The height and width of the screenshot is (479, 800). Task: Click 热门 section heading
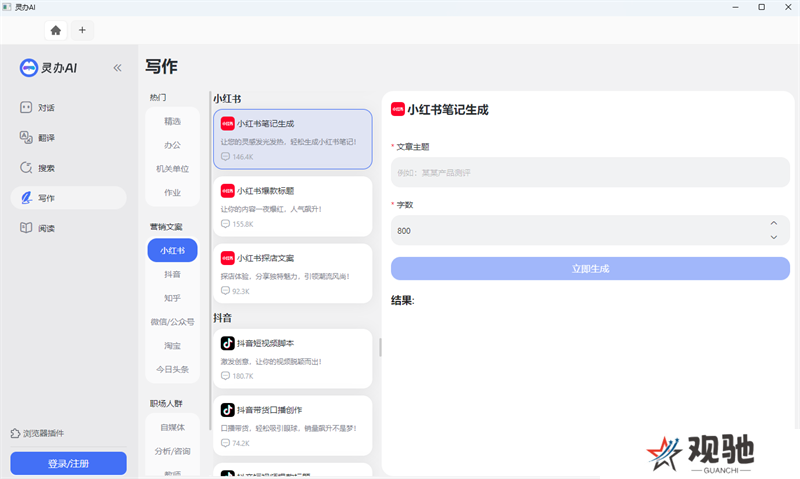(158, 97)
